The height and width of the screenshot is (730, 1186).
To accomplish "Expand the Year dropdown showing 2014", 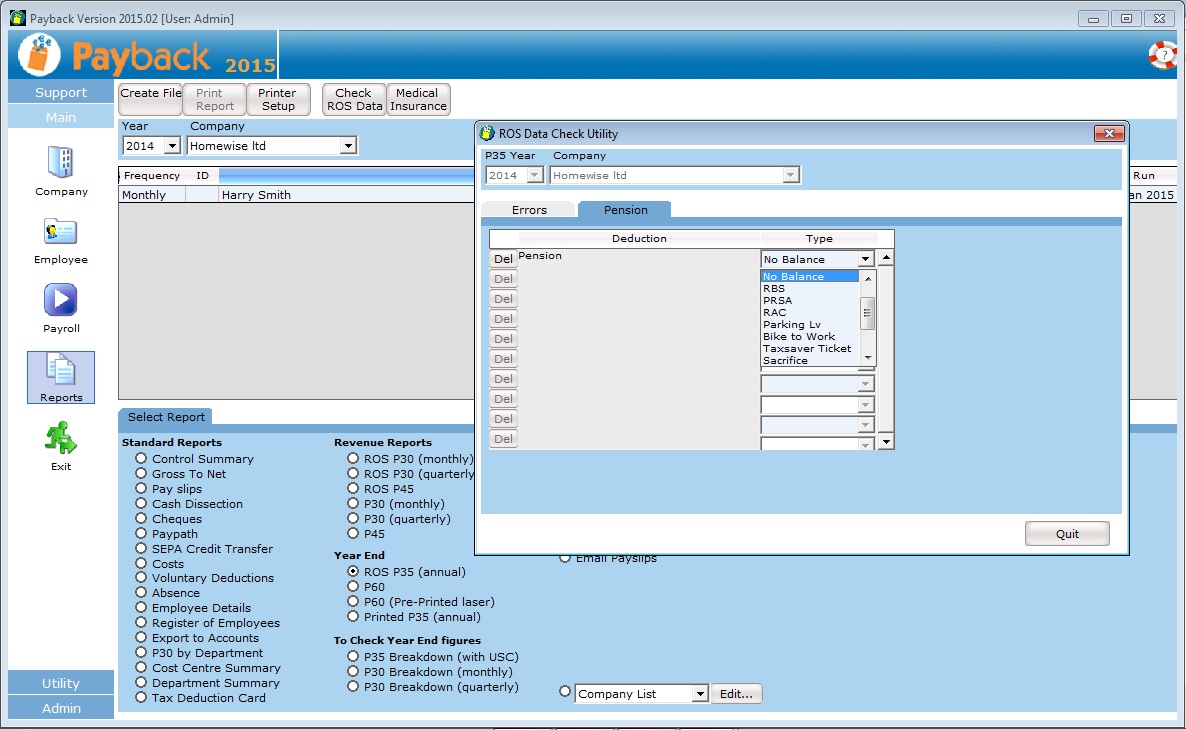I will (171, 146).
